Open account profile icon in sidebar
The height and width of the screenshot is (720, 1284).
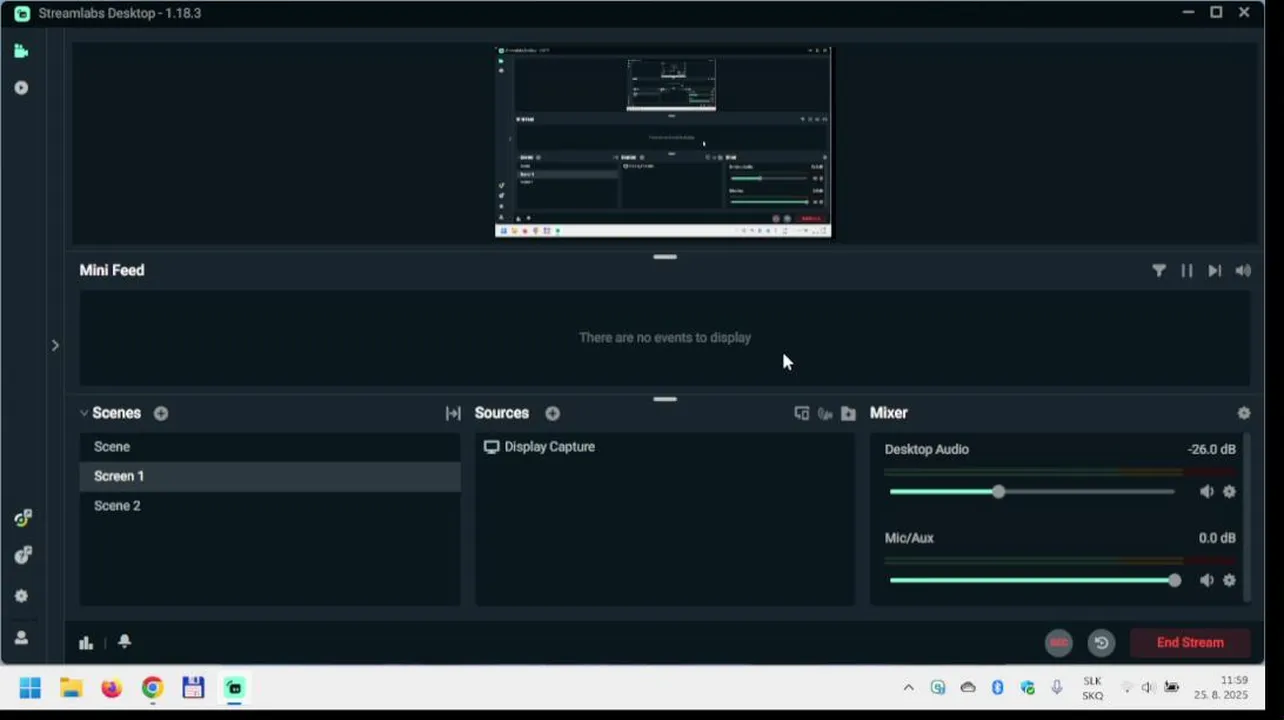pos(21,638)
